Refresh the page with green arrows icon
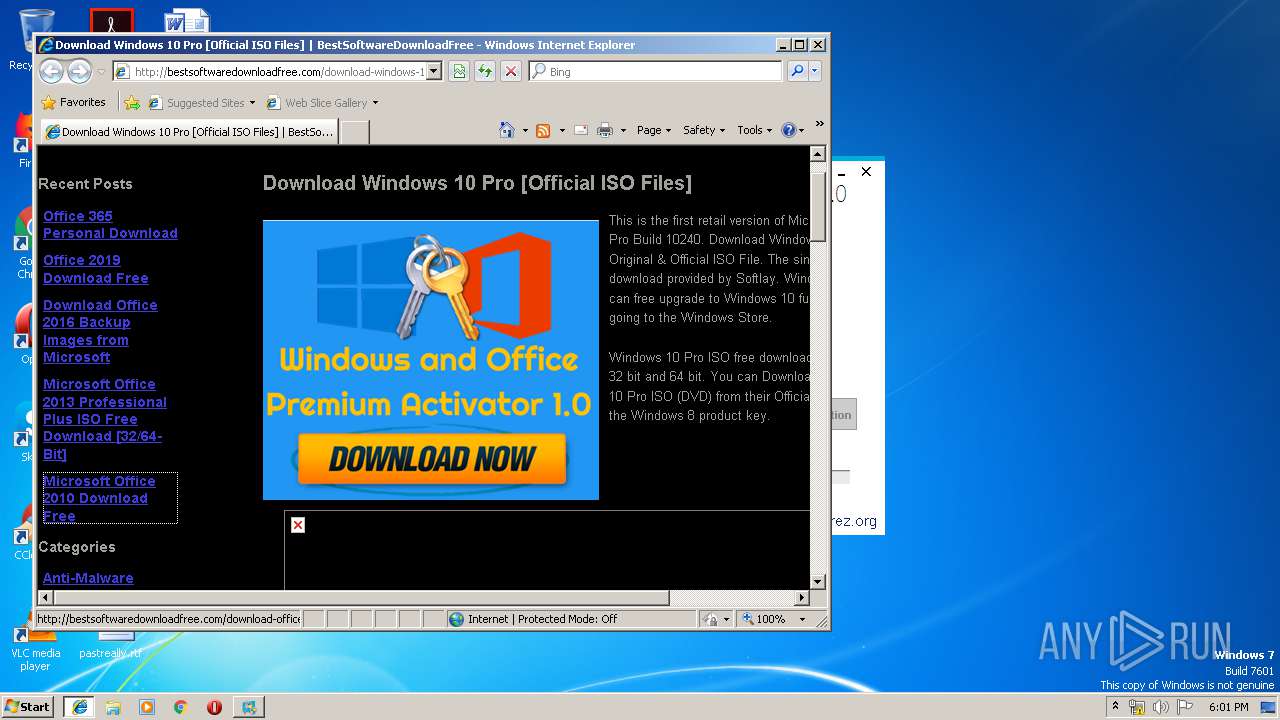The image size is (1280, 720). [485, 71]
